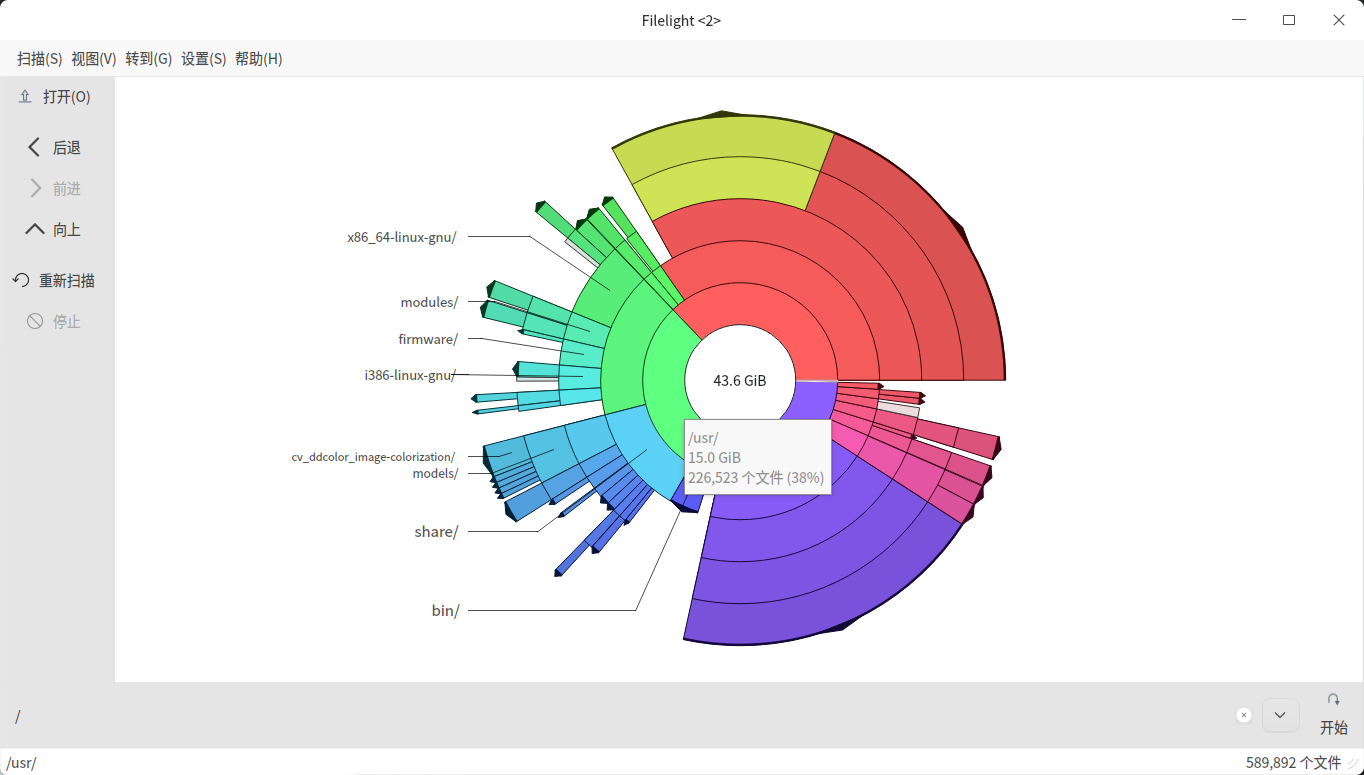Open the 视图(V) menu
The image size is (1364, 775).
pyautogui.click(x=94, y=59)
